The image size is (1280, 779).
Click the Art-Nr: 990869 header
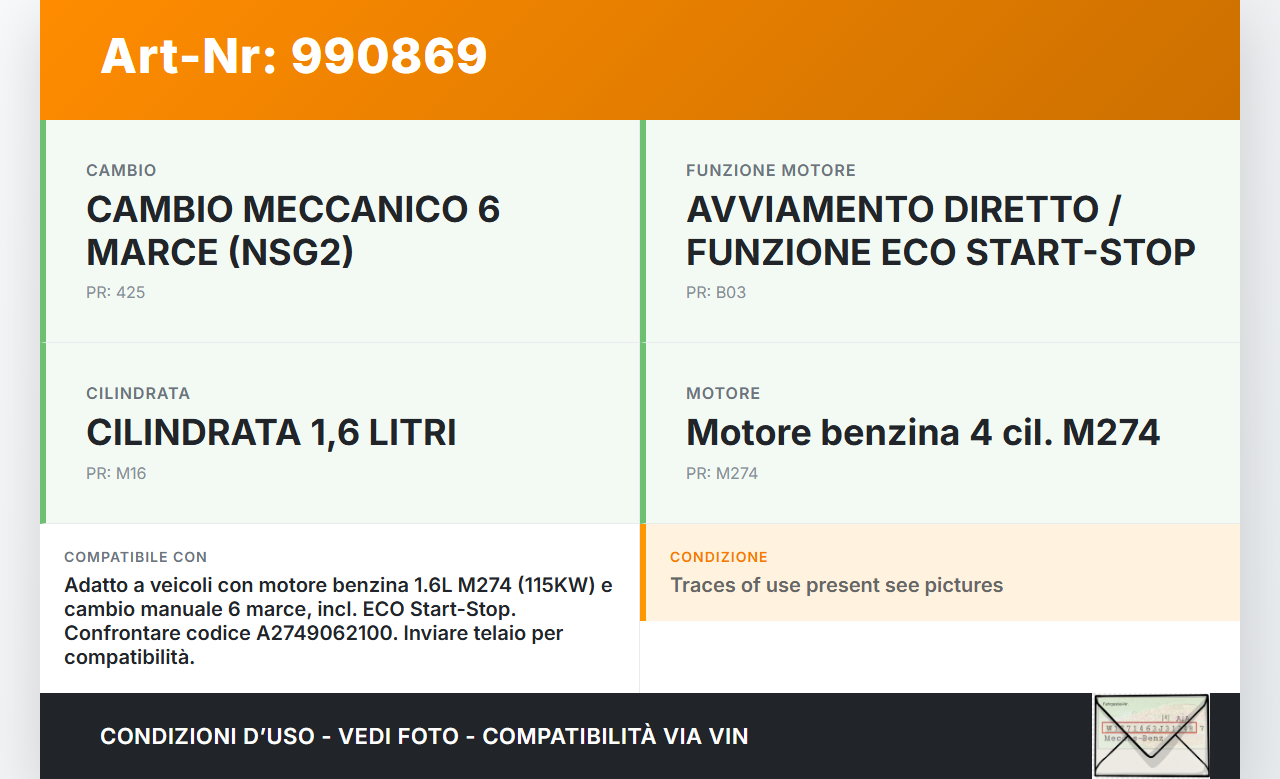tap(293, 56)
